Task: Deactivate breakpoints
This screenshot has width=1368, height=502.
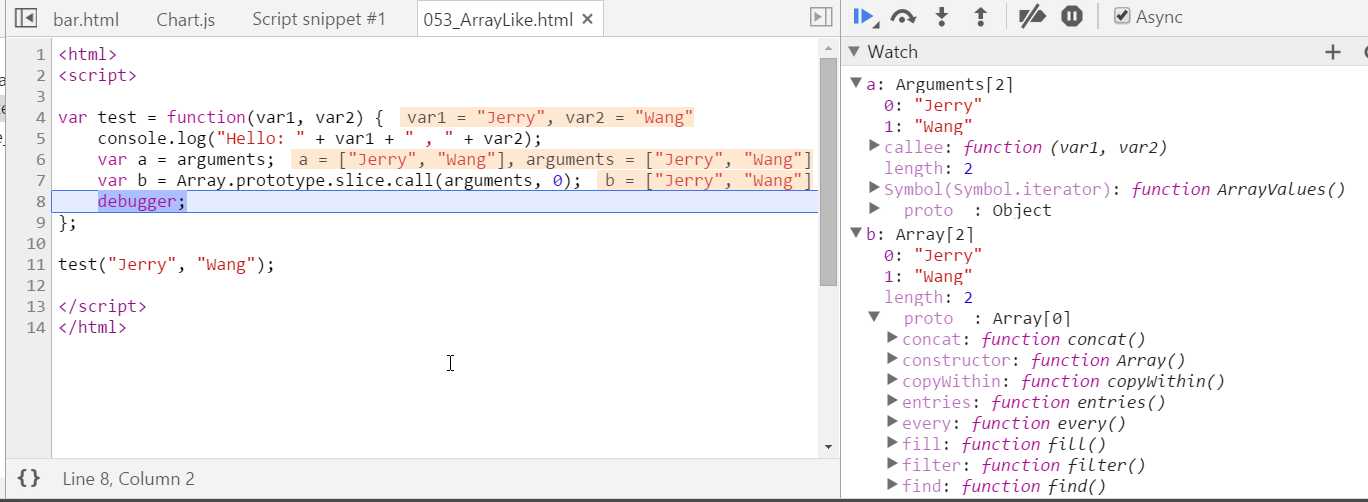Action: 1031,17
